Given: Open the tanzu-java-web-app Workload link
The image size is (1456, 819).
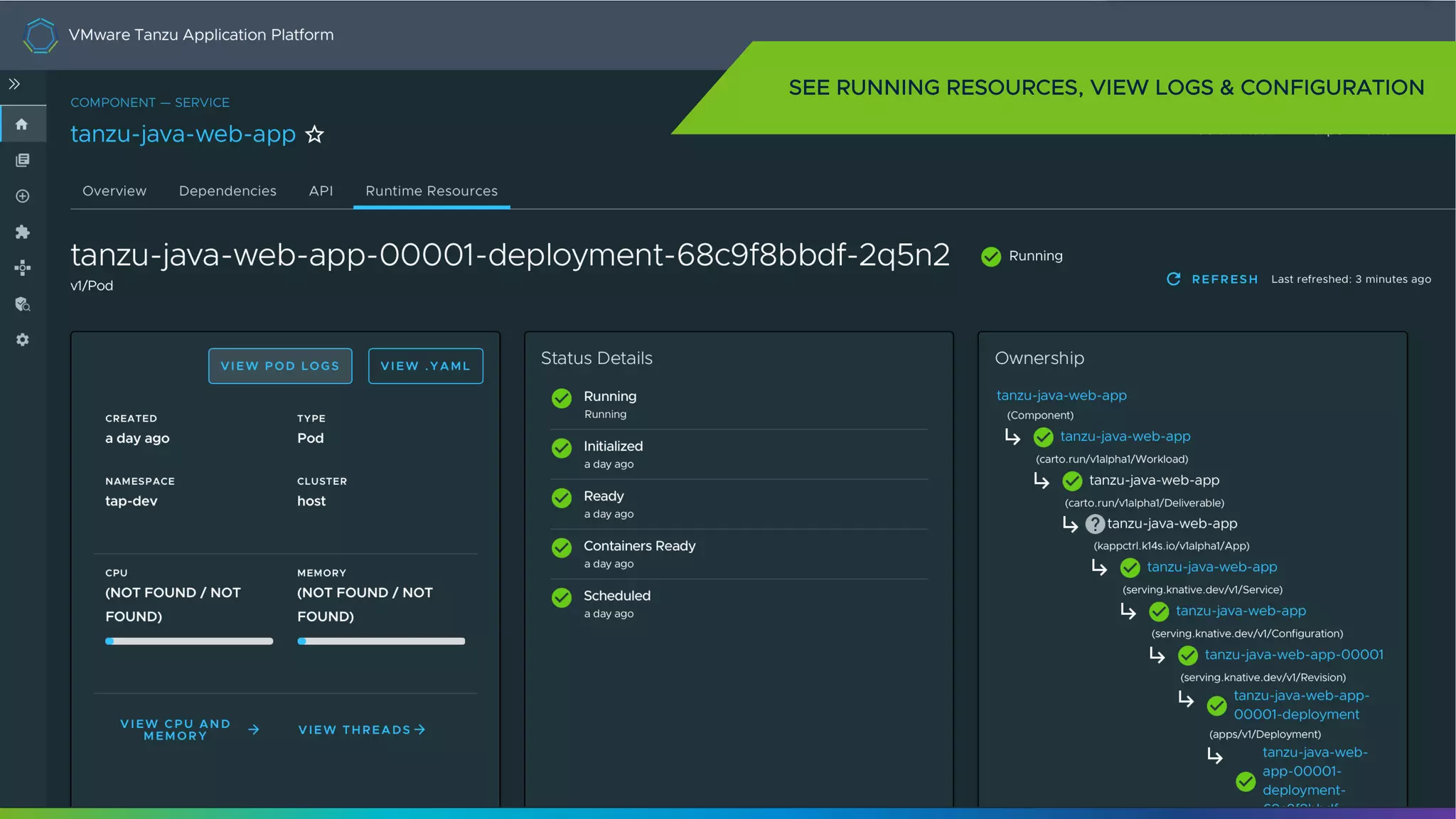Looking at the screenshot, I should tap(1125, 437).
